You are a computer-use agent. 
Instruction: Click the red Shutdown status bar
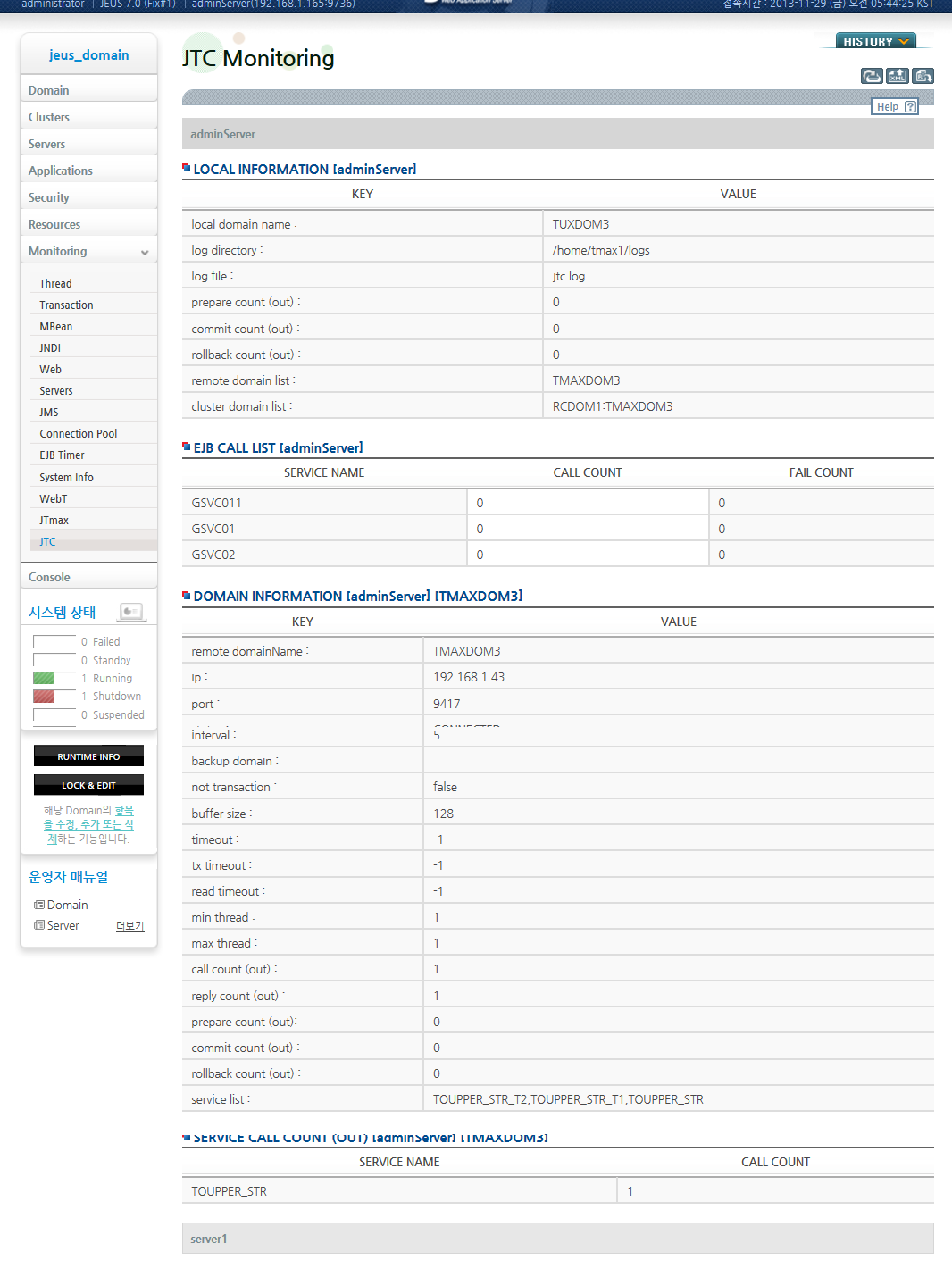[45, 697]
